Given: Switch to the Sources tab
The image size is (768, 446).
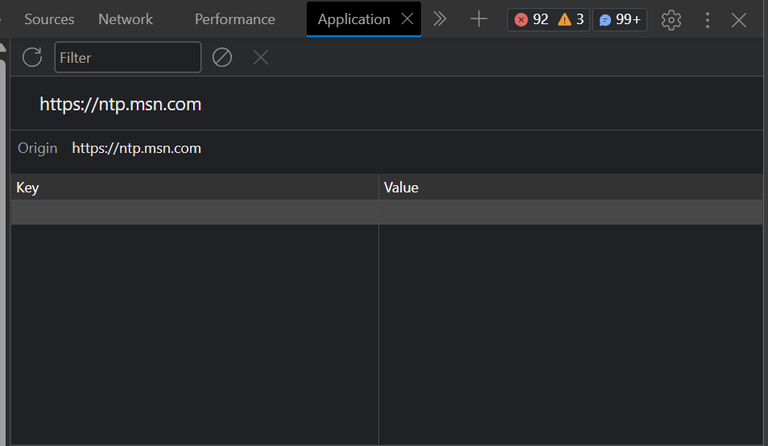Looking at the screenshot, I should pyautogui.click(x=49, y=19).
